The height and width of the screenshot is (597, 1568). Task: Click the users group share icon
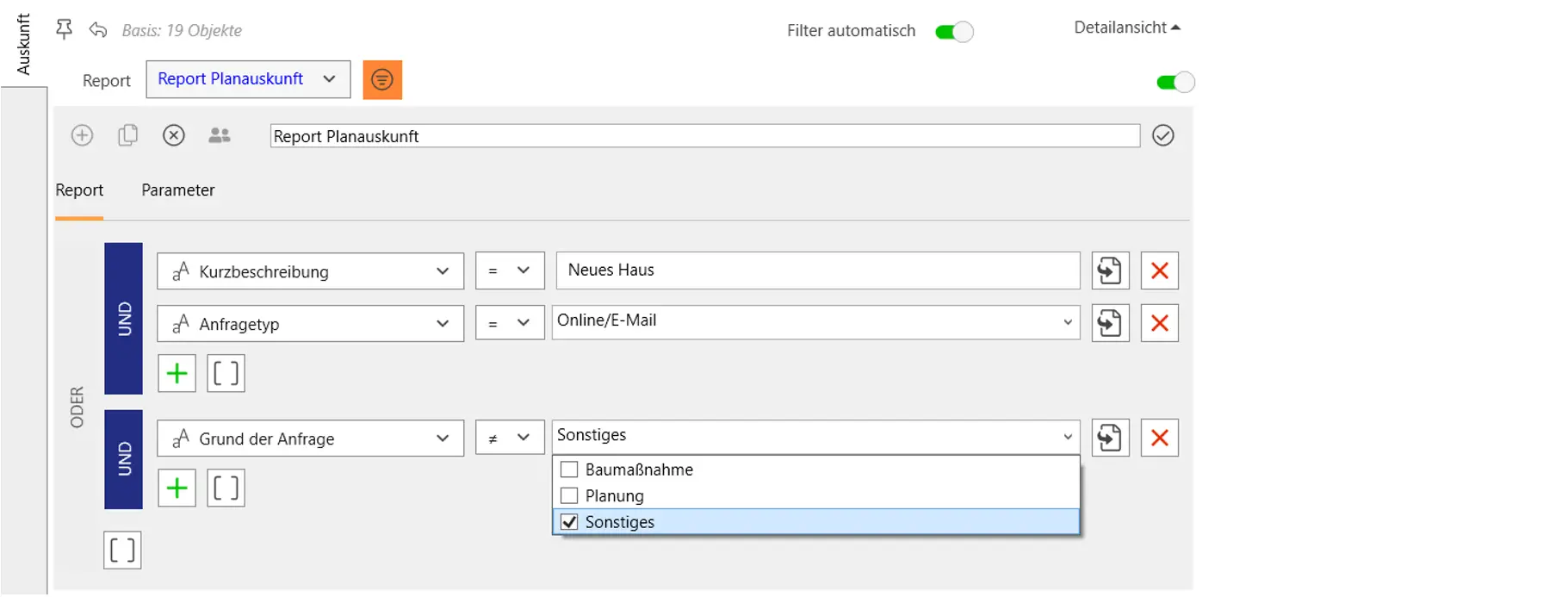(220, 135)
